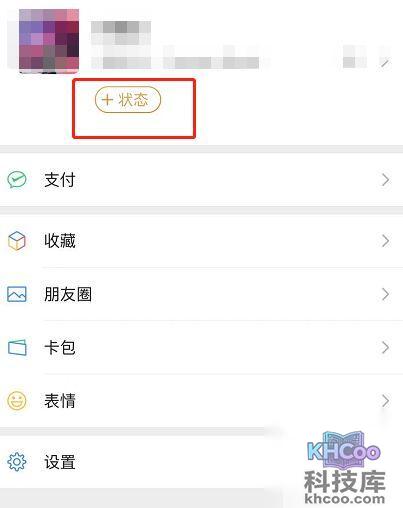The height and width of the screenshot is (508, 403).
Task: Tap the plus sign in status pill
Action: [107, 99]
